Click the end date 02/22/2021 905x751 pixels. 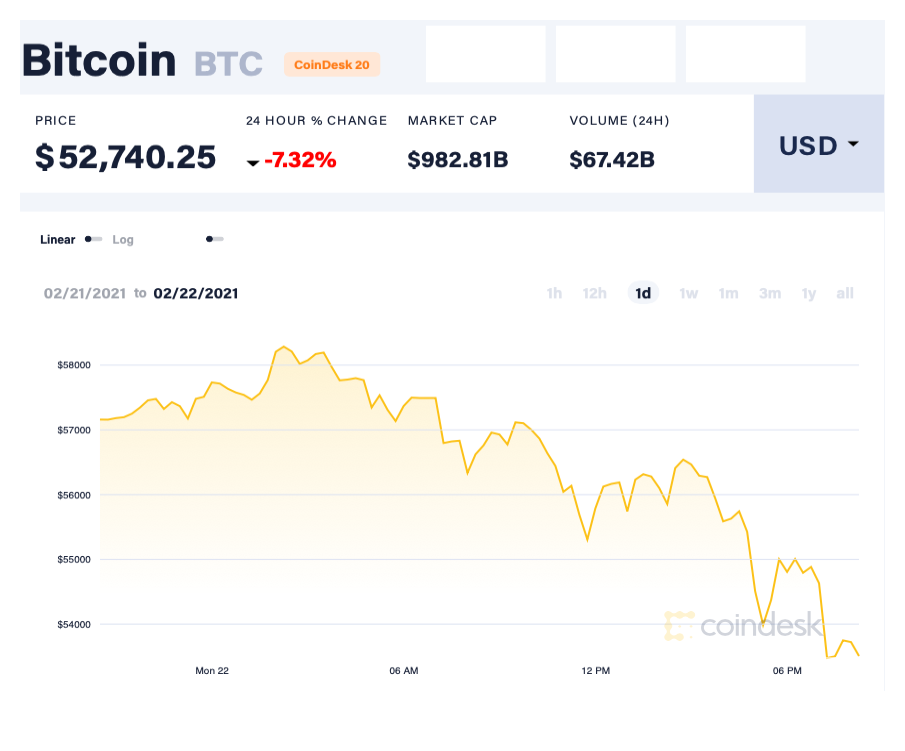195,294
